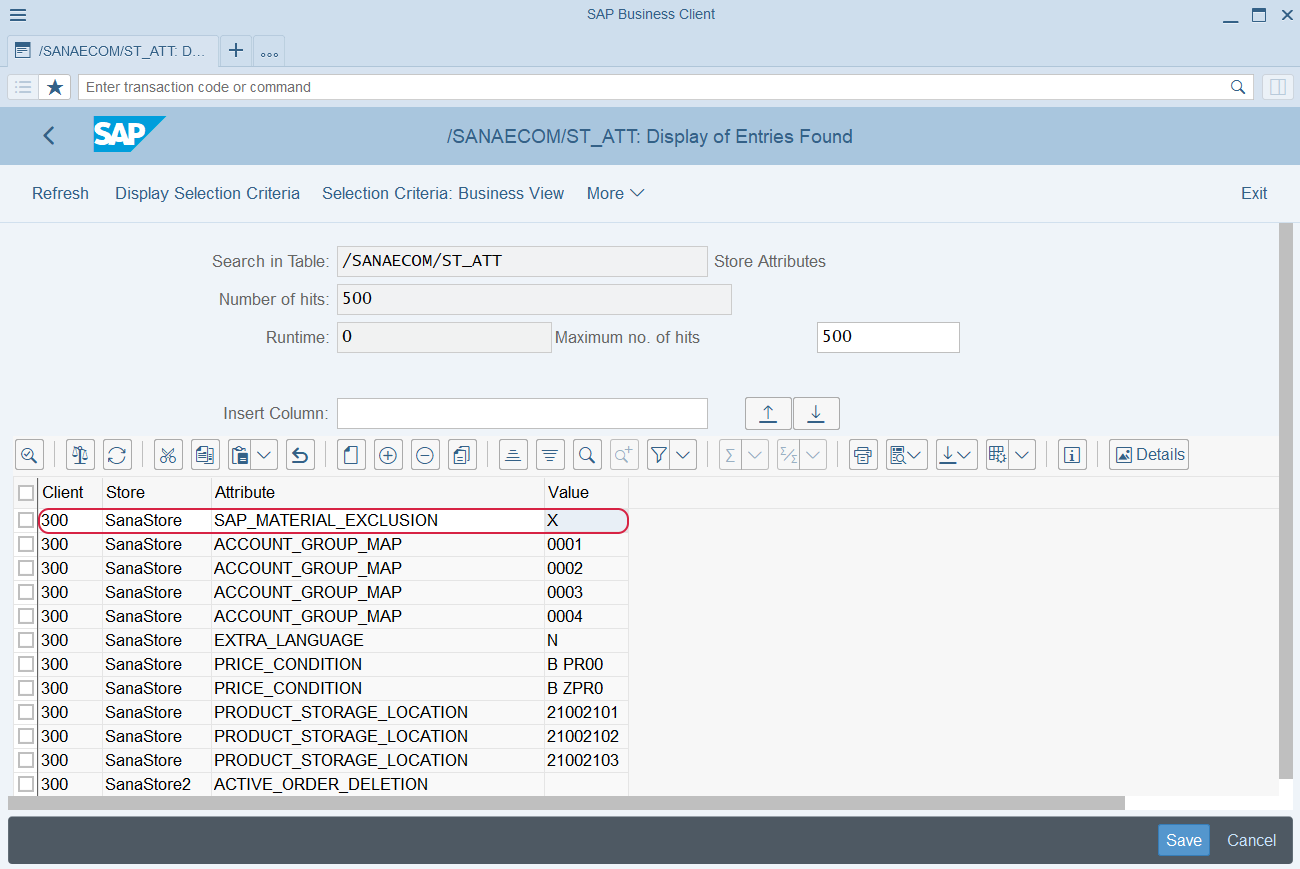1300x869 pixels.
Task: Click the down arrow button next to Insert Column
Action: tap(816, 413)
